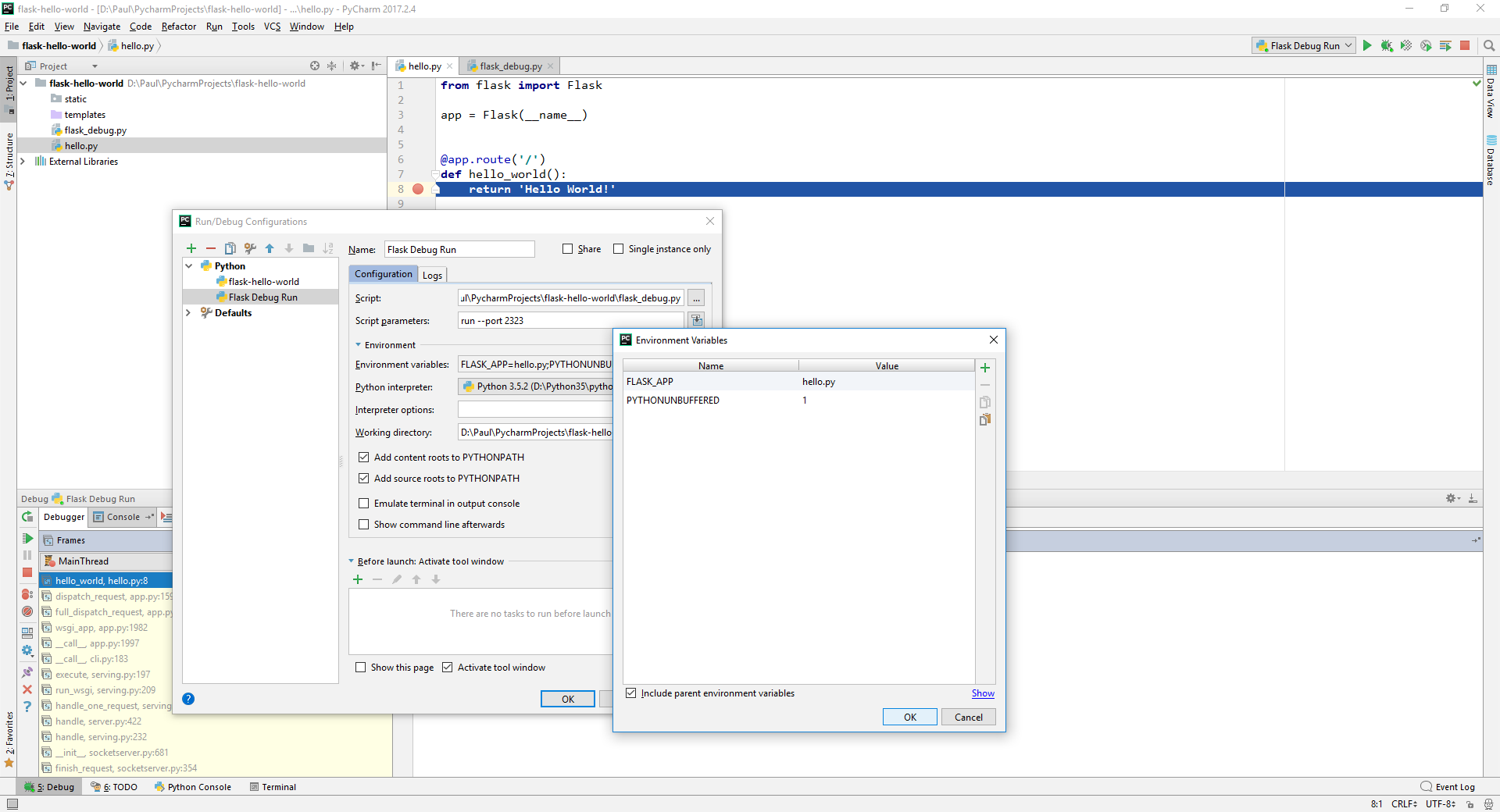1500x812 pixels.
Task: Add environment variable with green plus
Action: coord(985,368)
